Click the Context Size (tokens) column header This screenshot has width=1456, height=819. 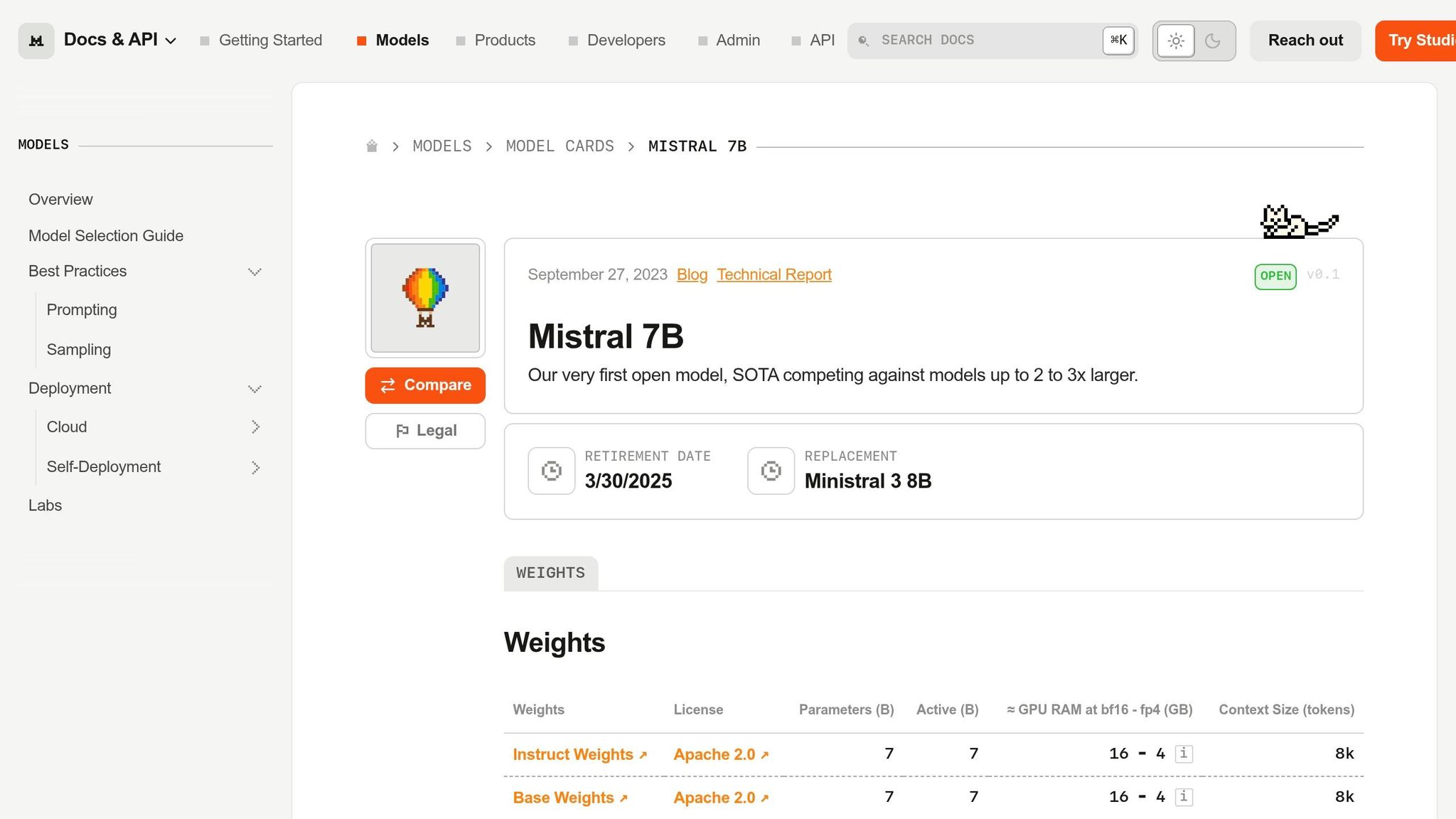coord(1286,710)
